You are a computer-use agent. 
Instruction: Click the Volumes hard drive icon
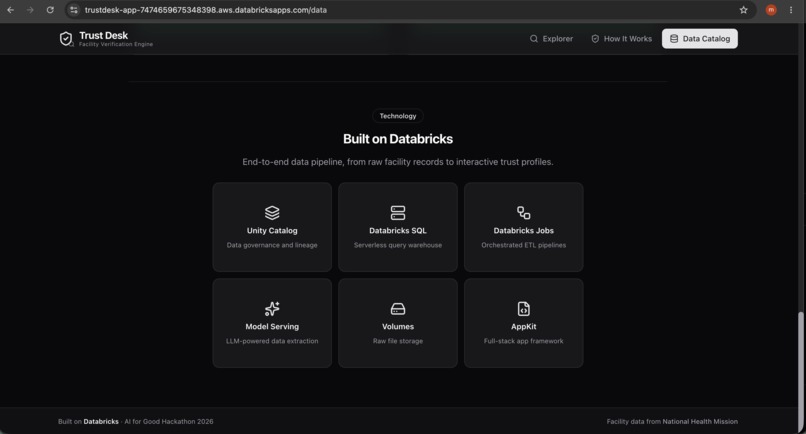(398, 309)
